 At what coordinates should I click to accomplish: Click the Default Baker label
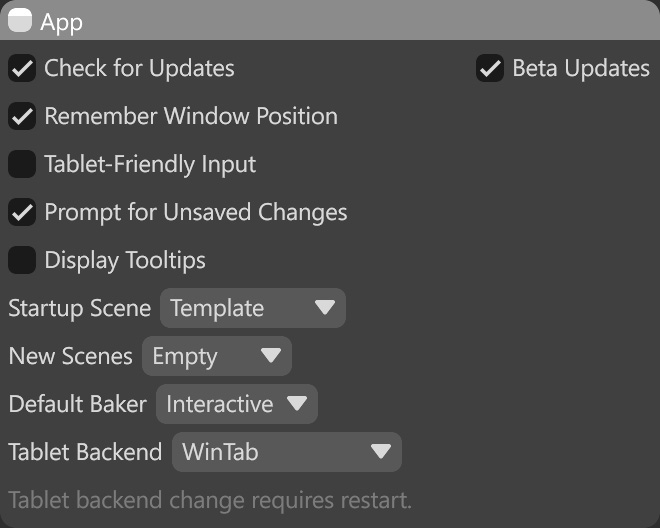(77, 405)
